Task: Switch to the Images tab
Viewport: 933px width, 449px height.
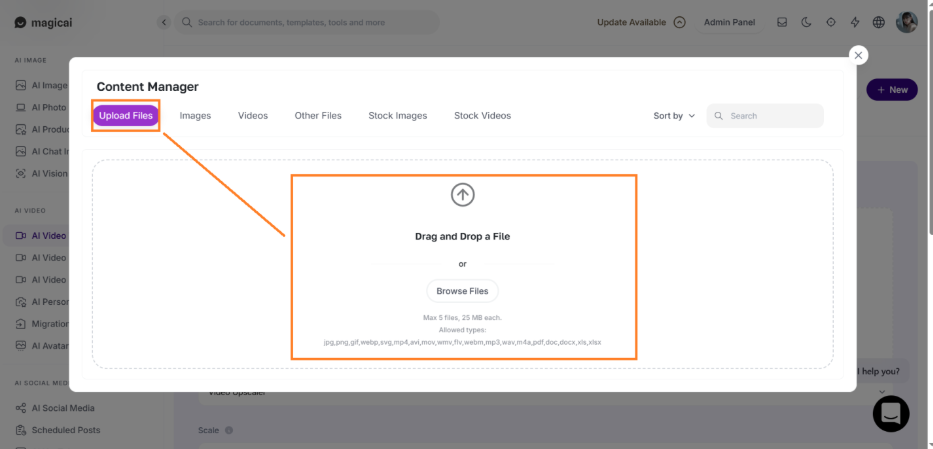Action: [x=195, y=116]
